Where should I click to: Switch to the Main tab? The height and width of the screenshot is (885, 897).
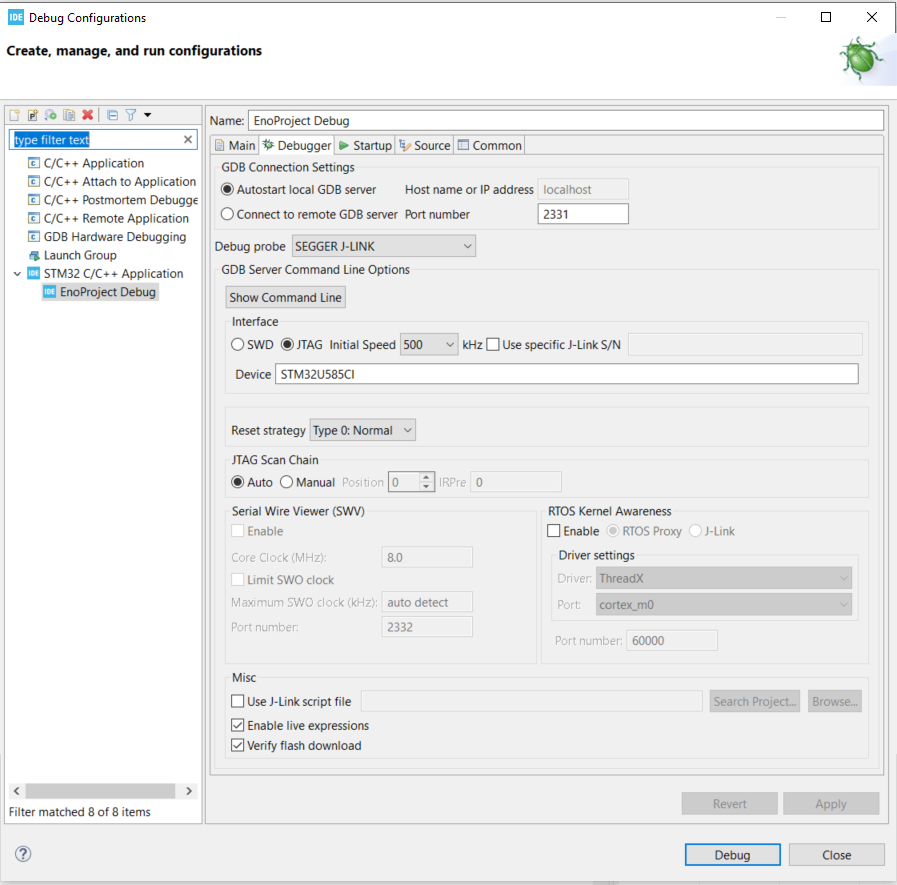tap(235, 145)
